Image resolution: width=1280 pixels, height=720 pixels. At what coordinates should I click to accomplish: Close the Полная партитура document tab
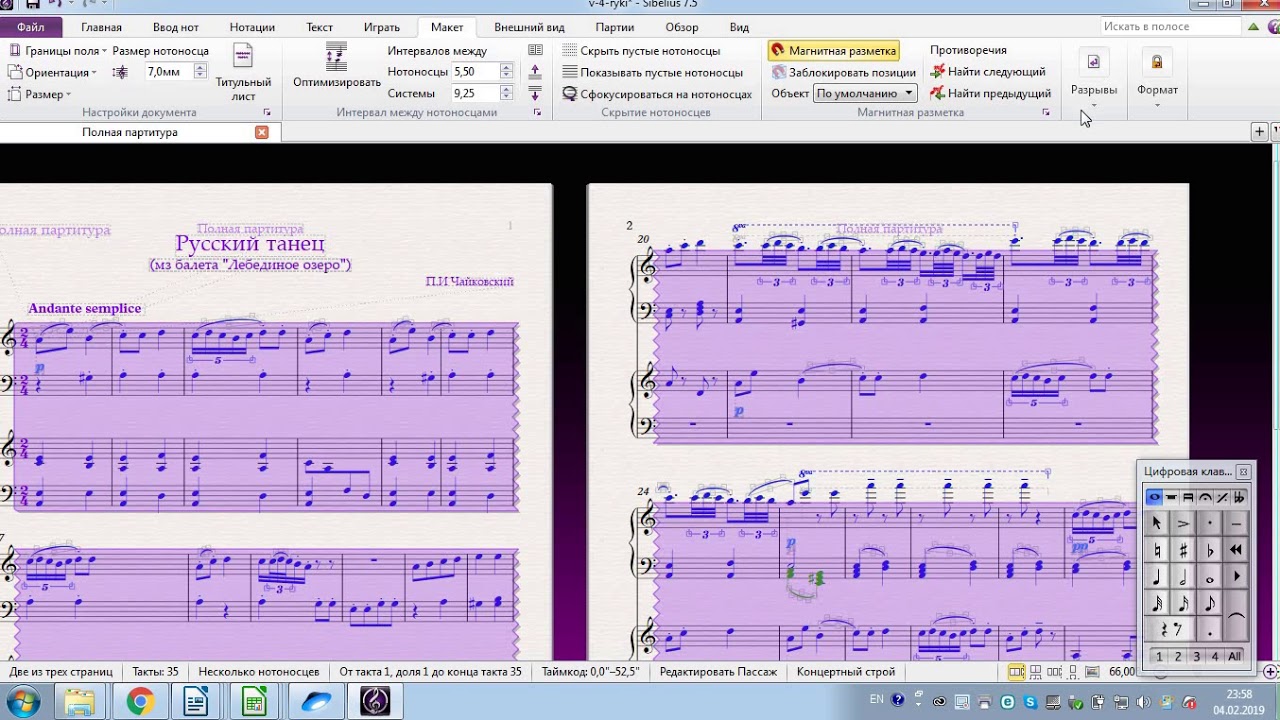click(x=262, y=132)
